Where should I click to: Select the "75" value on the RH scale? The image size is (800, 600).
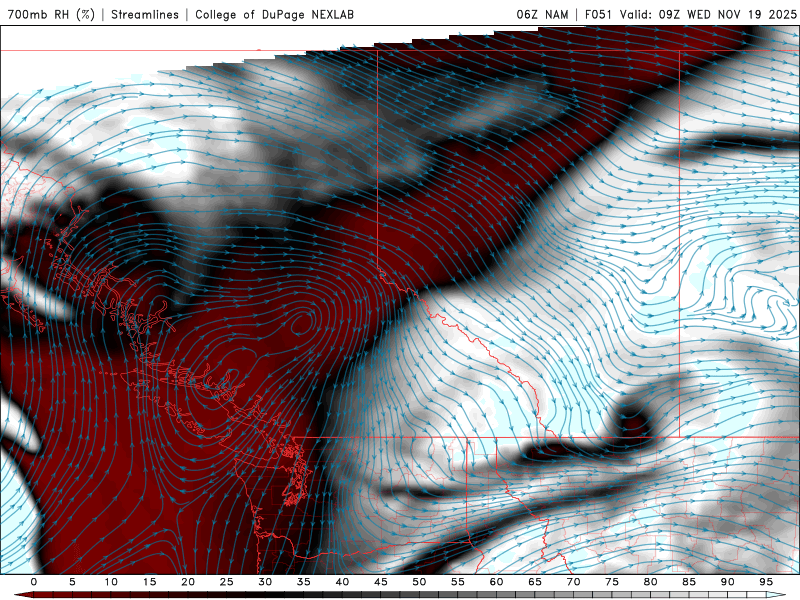612,582
